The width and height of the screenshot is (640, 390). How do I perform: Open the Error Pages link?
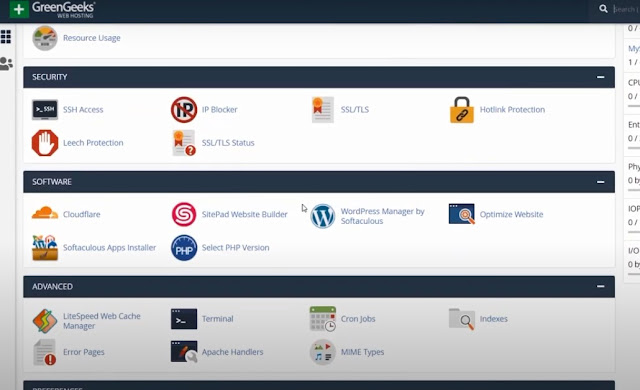click(84, 352)
